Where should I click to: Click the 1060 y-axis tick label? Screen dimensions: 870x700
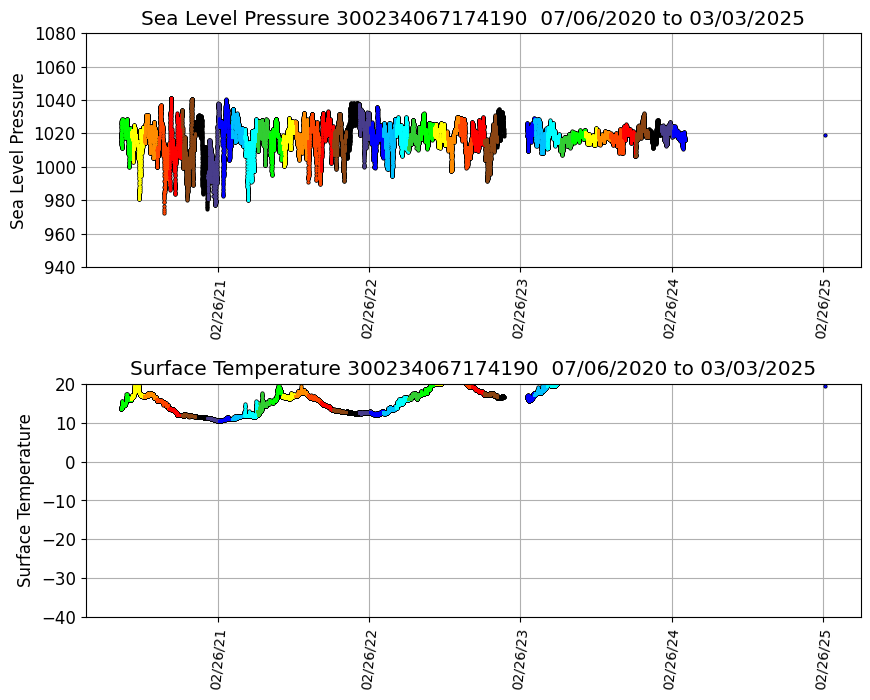coord(57,68)
